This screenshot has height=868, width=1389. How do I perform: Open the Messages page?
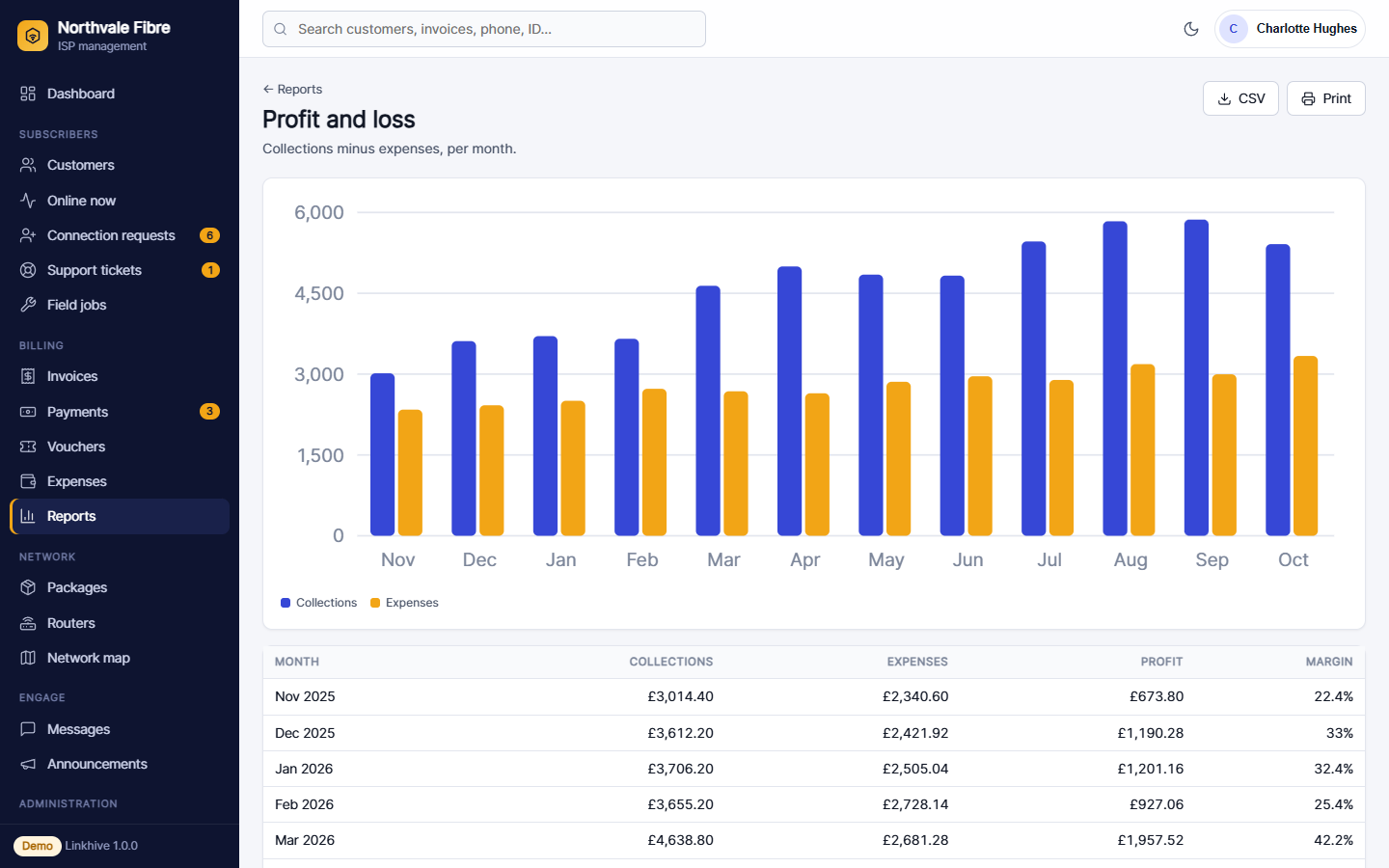tap(120, 729)
